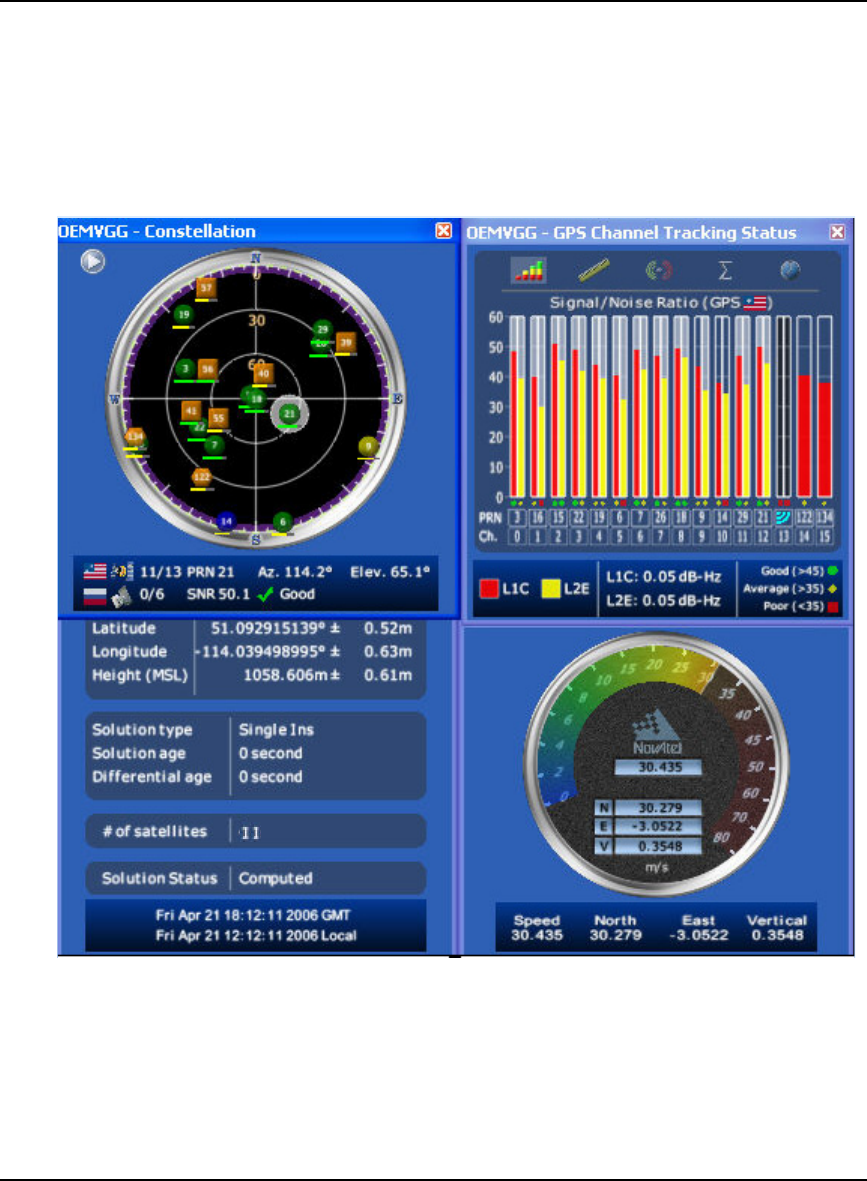Image resolution: width=867 pixels, height=1181 pixels.
Task: Select green satellite 29 on the sky plot
Action: click(x=322, y=329)
